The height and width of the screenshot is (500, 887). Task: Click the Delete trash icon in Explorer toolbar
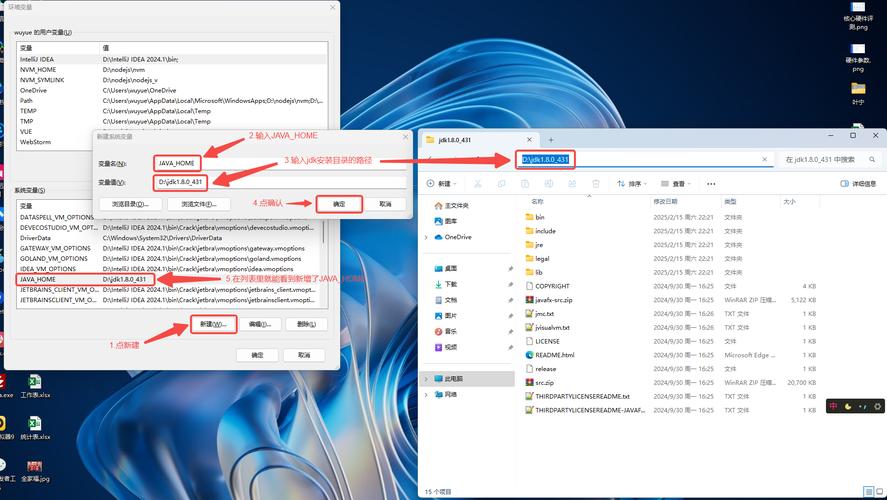(x=596, y=184)
